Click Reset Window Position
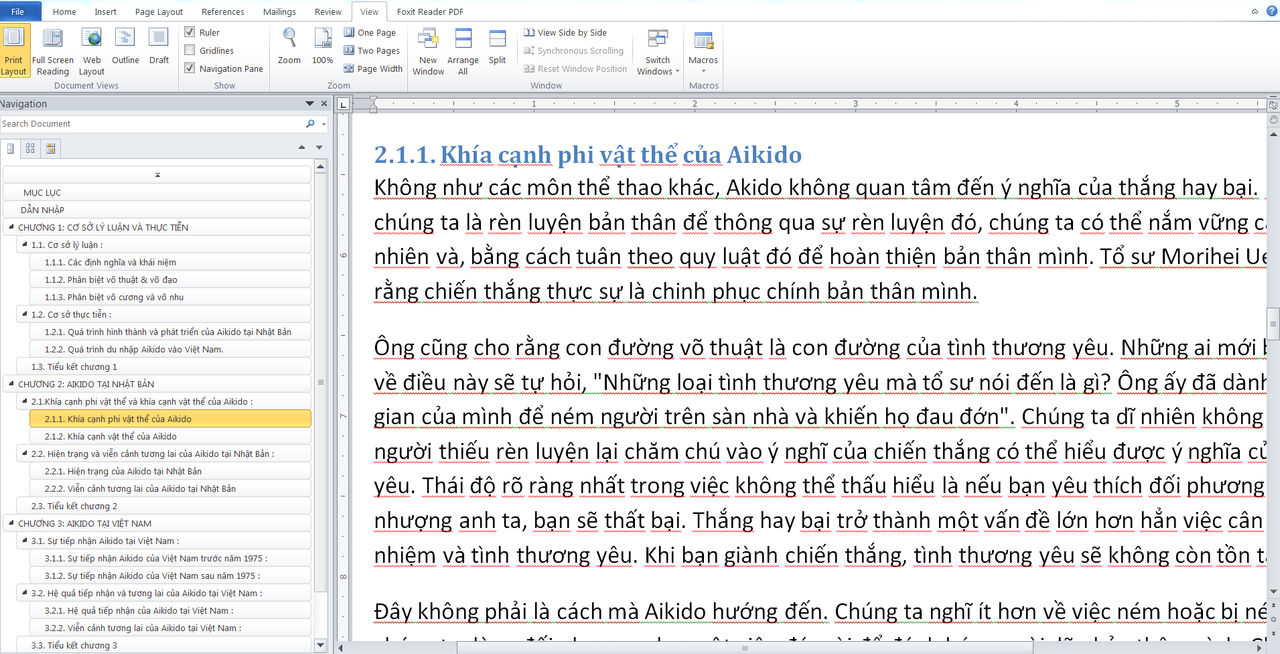The width and height of the screenshot is (1280, 654). [x=575, y=69]
